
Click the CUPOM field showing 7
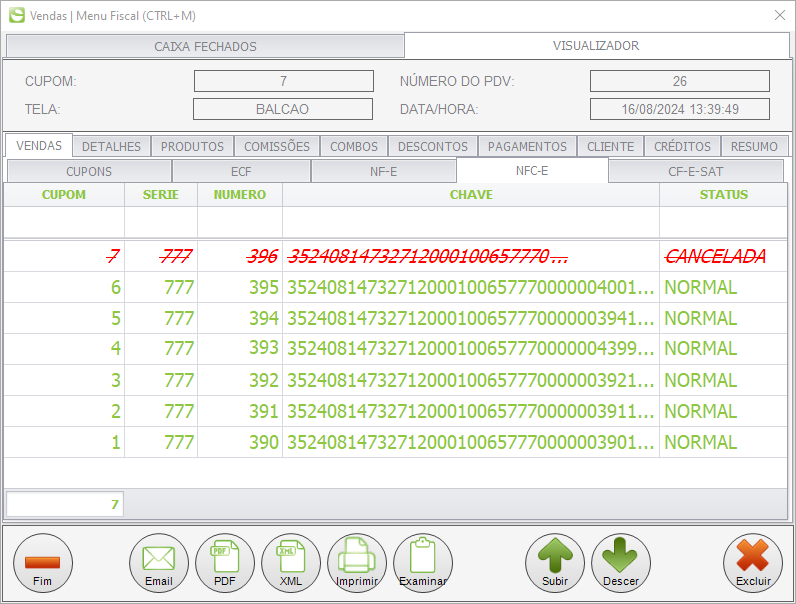tap(284, 81)
